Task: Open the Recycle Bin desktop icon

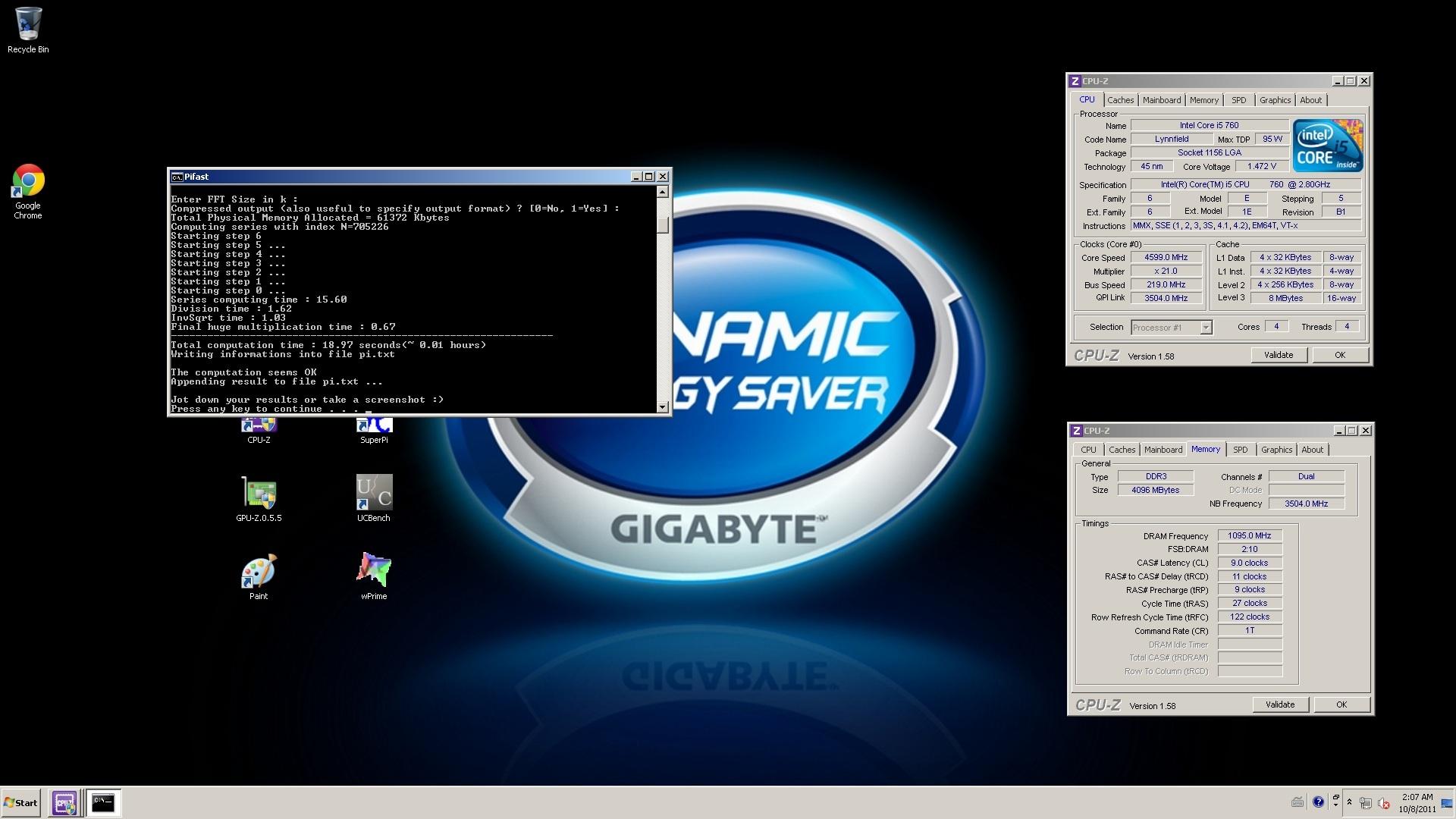Action: tap(28, 30)
